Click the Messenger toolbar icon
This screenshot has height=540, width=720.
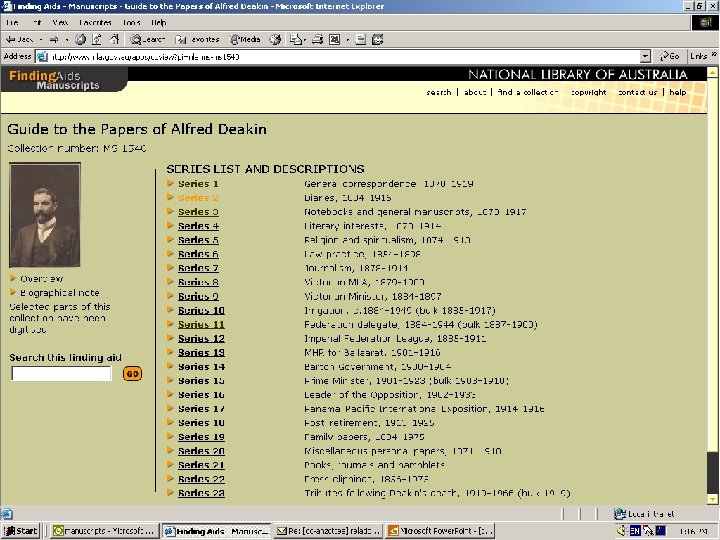click(377, 39)
